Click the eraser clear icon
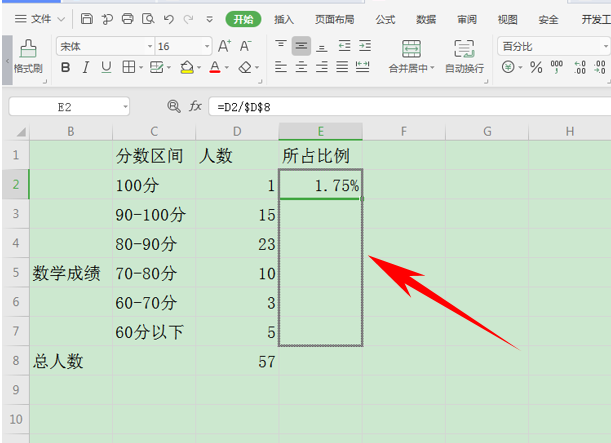Image resolution: width=611 pixels, height=443 pixels. pyautogui.click(x=245, y=67)
